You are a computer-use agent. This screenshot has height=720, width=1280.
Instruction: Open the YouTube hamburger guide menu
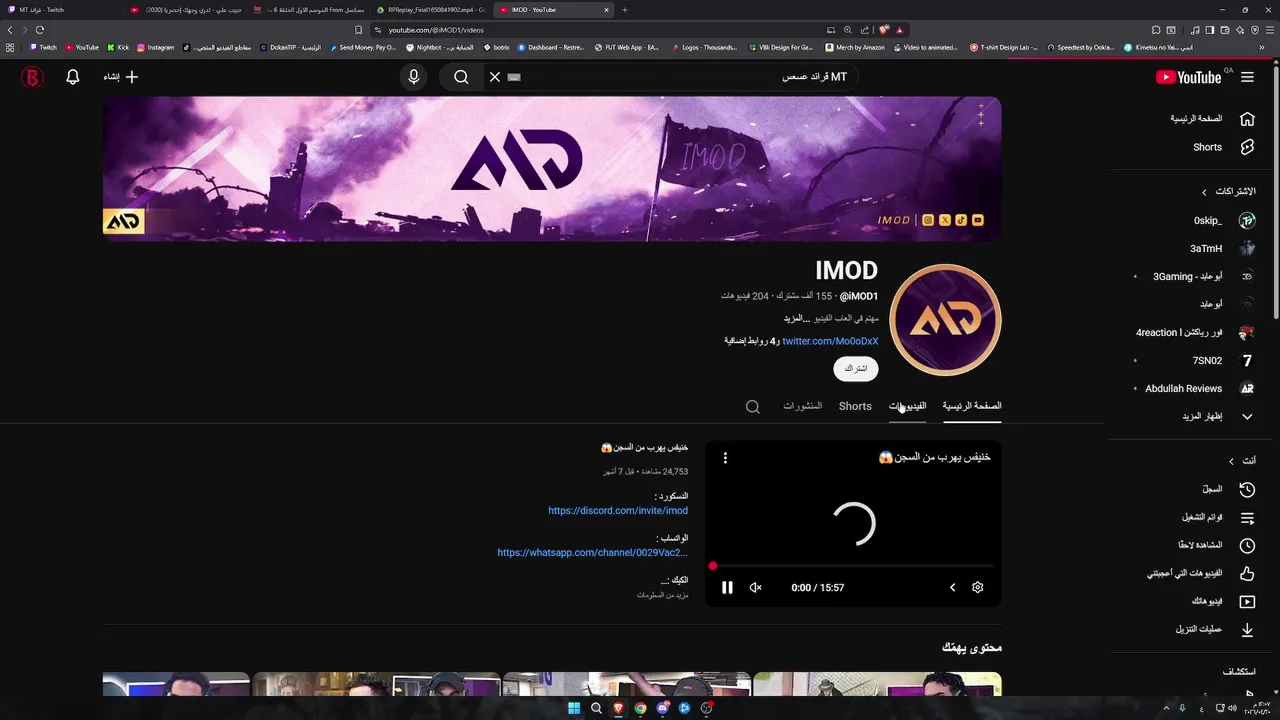pos(1247,77)
